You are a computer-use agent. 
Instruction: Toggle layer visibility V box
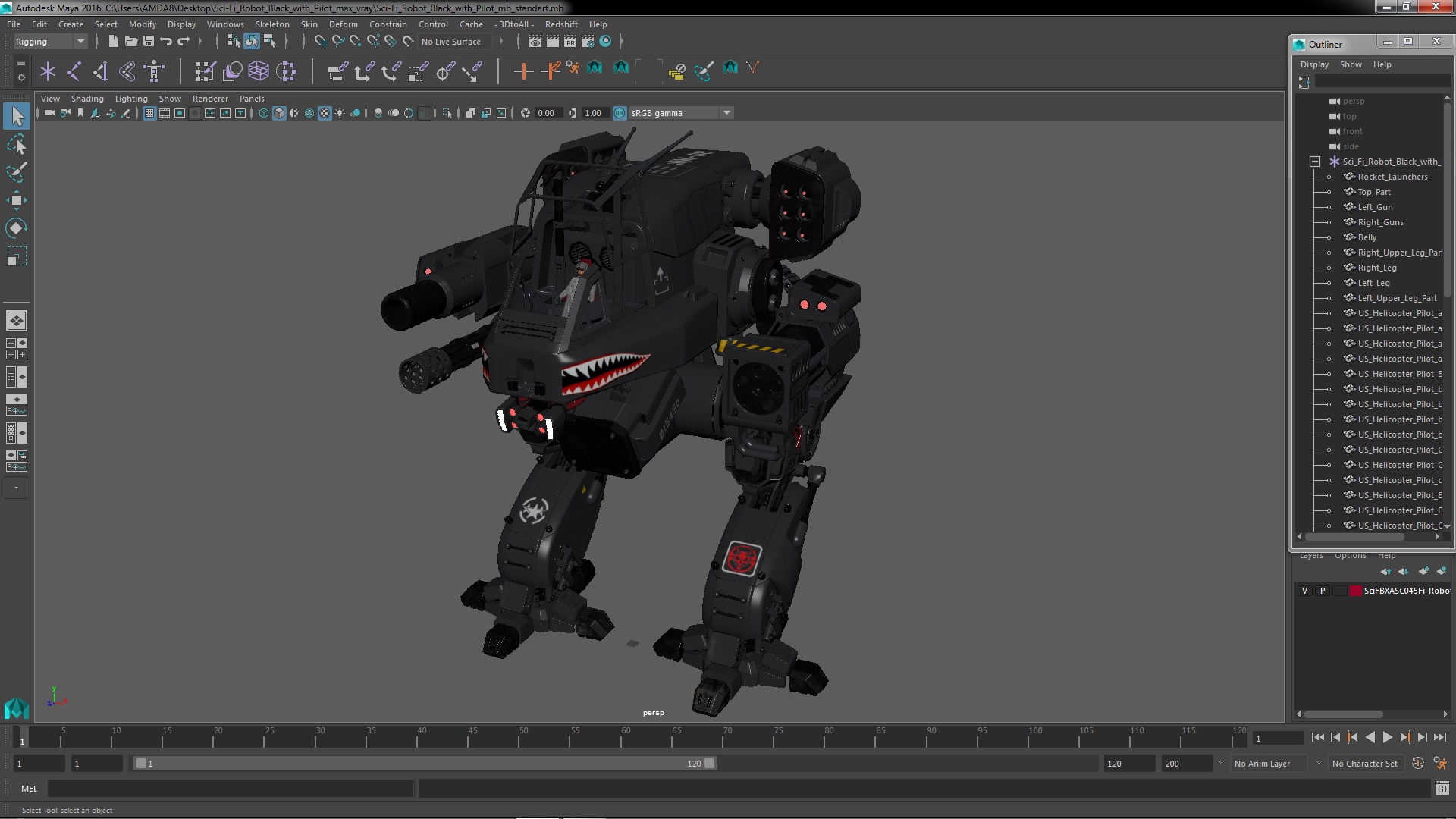coord(1304,591)
